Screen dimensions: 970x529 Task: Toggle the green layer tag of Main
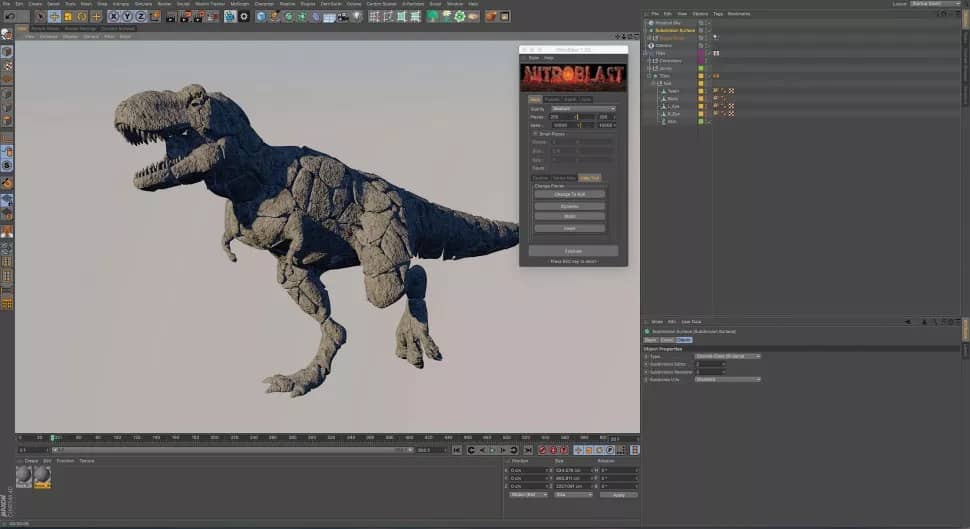point(701,121)
